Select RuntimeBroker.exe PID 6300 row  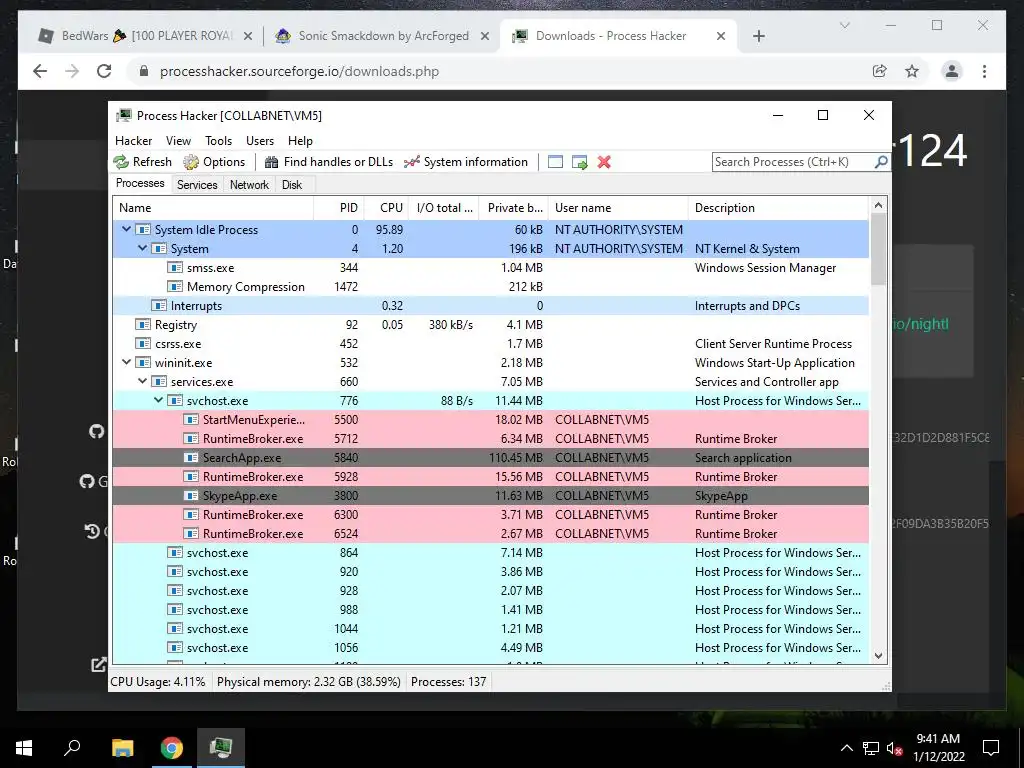(491, 514)
